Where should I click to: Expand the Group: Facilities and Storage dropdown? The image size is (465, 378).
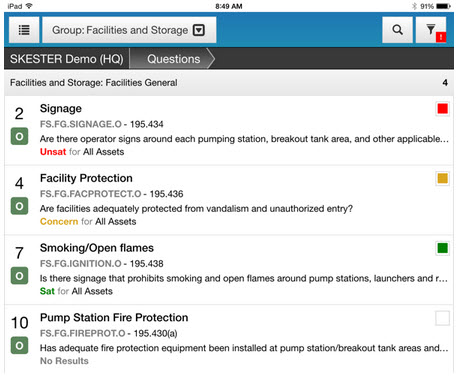(x=129, y=30)
